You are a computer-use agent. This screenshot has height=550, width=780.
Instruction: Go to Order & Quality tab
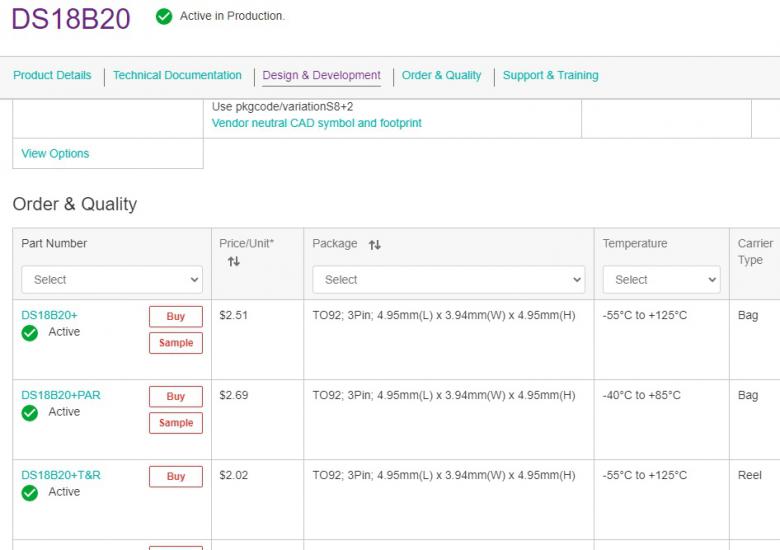[441, 76]
